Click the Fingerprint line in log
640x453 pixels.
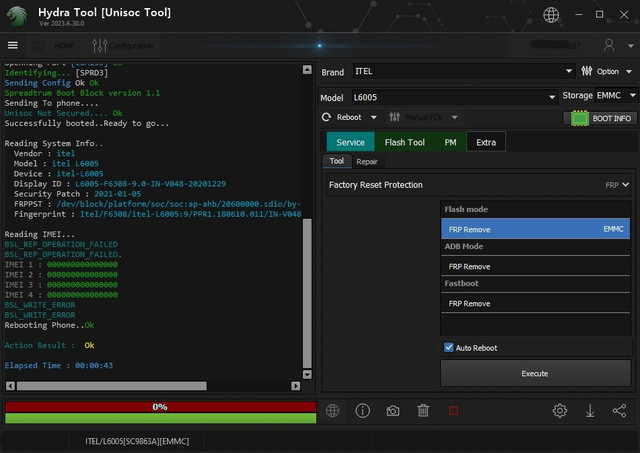[158, 214]
